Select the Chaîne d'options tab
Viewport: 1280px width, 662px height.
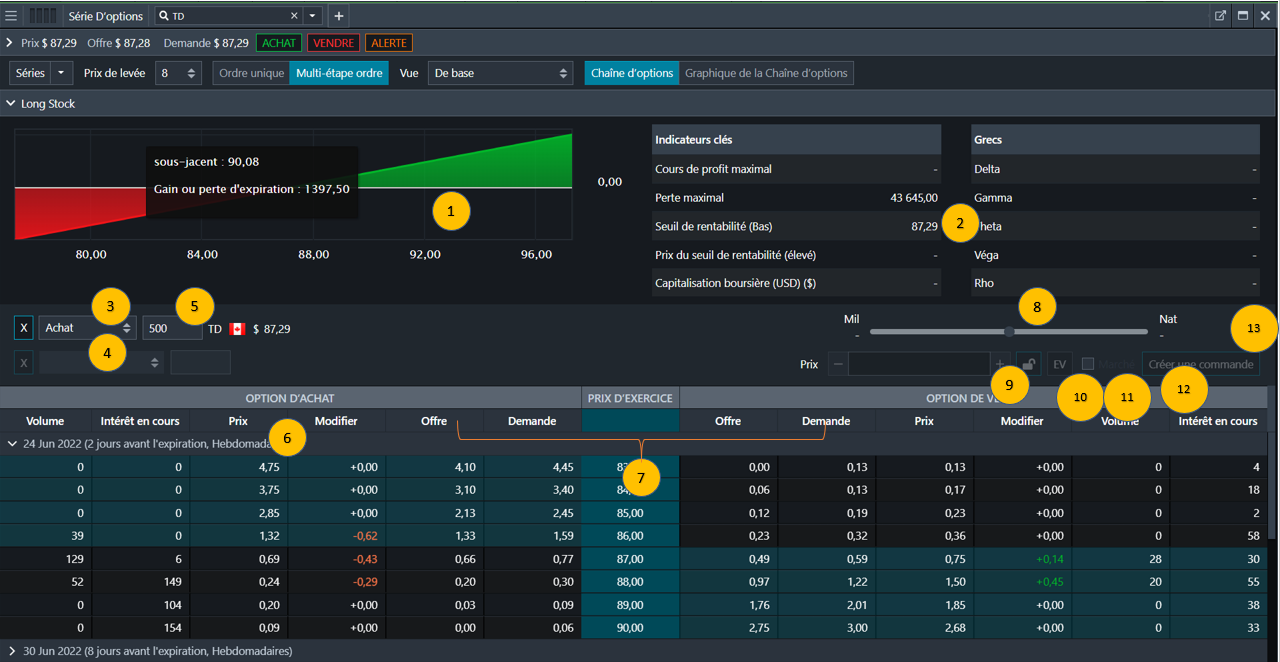(x=631, y=73)
